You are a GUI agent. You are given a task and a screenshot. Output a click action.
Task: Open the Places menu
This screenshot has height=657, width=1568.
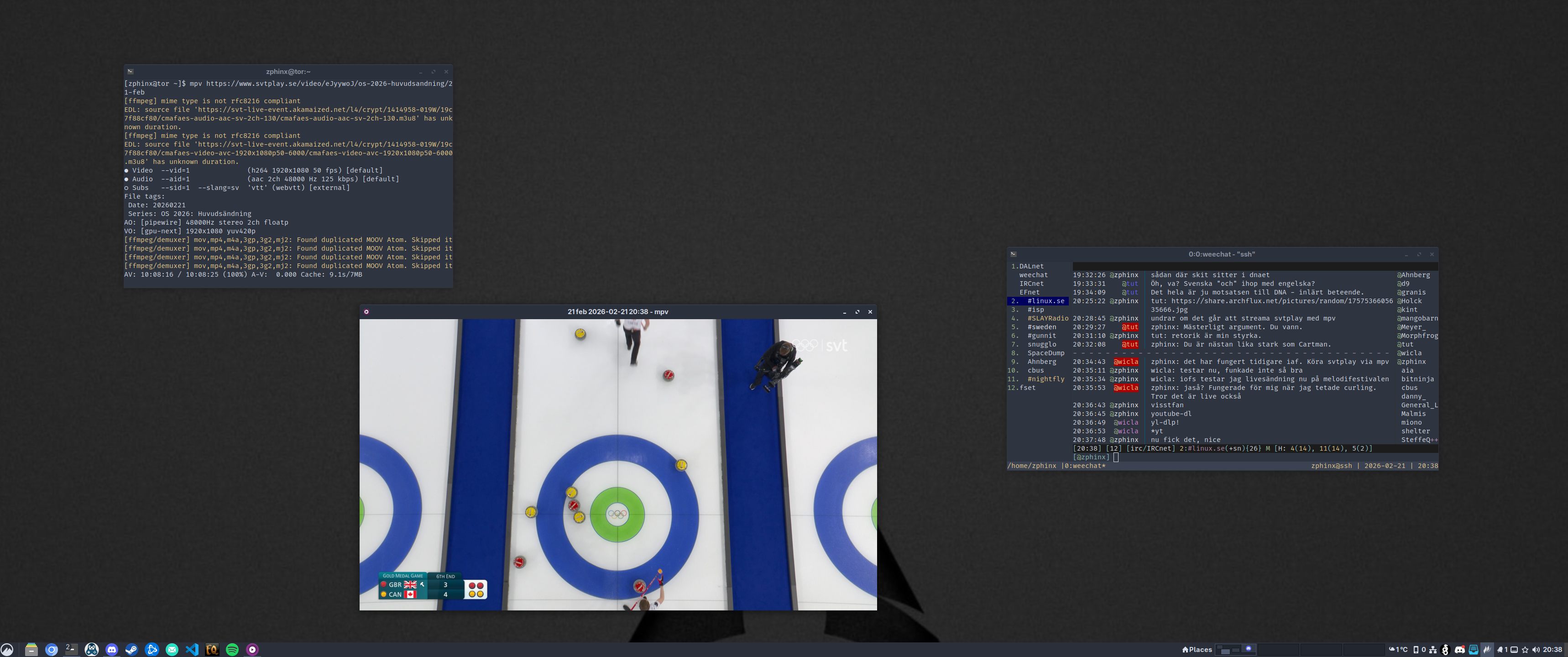pos(1197,650)
